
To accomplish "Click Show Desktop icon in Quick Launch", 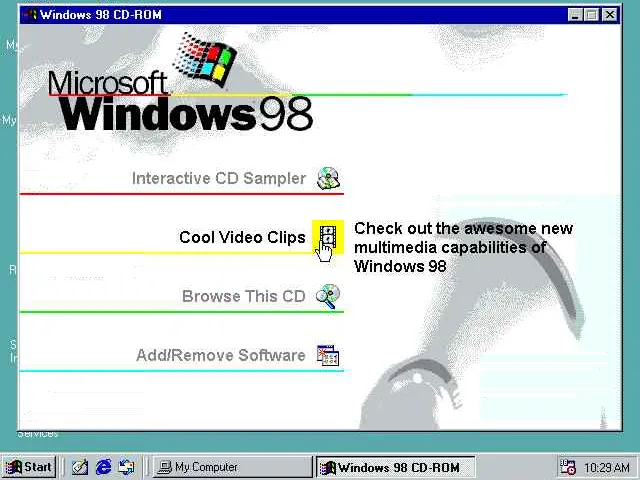I will [x=80, y=467].
